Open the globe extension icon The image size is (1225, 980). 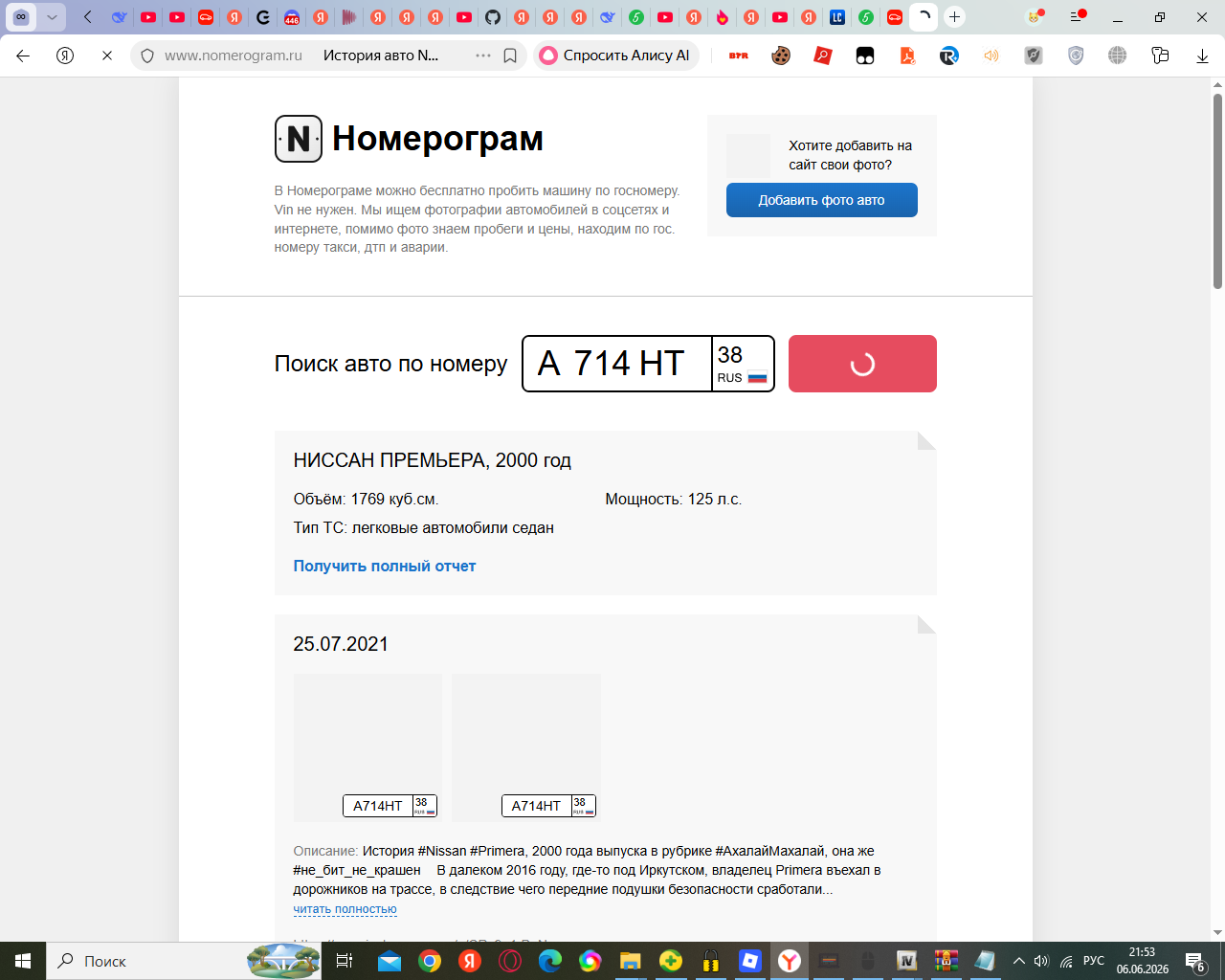point(1118,56)
